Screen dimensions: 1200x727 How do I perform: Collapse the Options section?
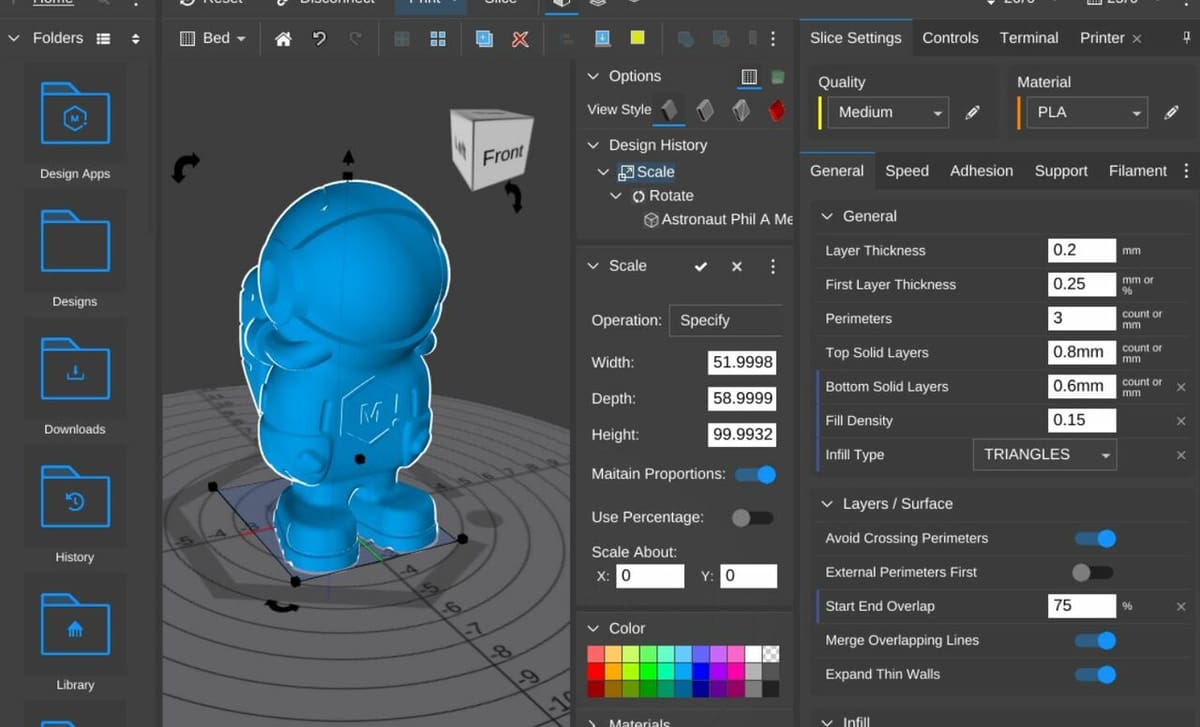pos(593,76)
